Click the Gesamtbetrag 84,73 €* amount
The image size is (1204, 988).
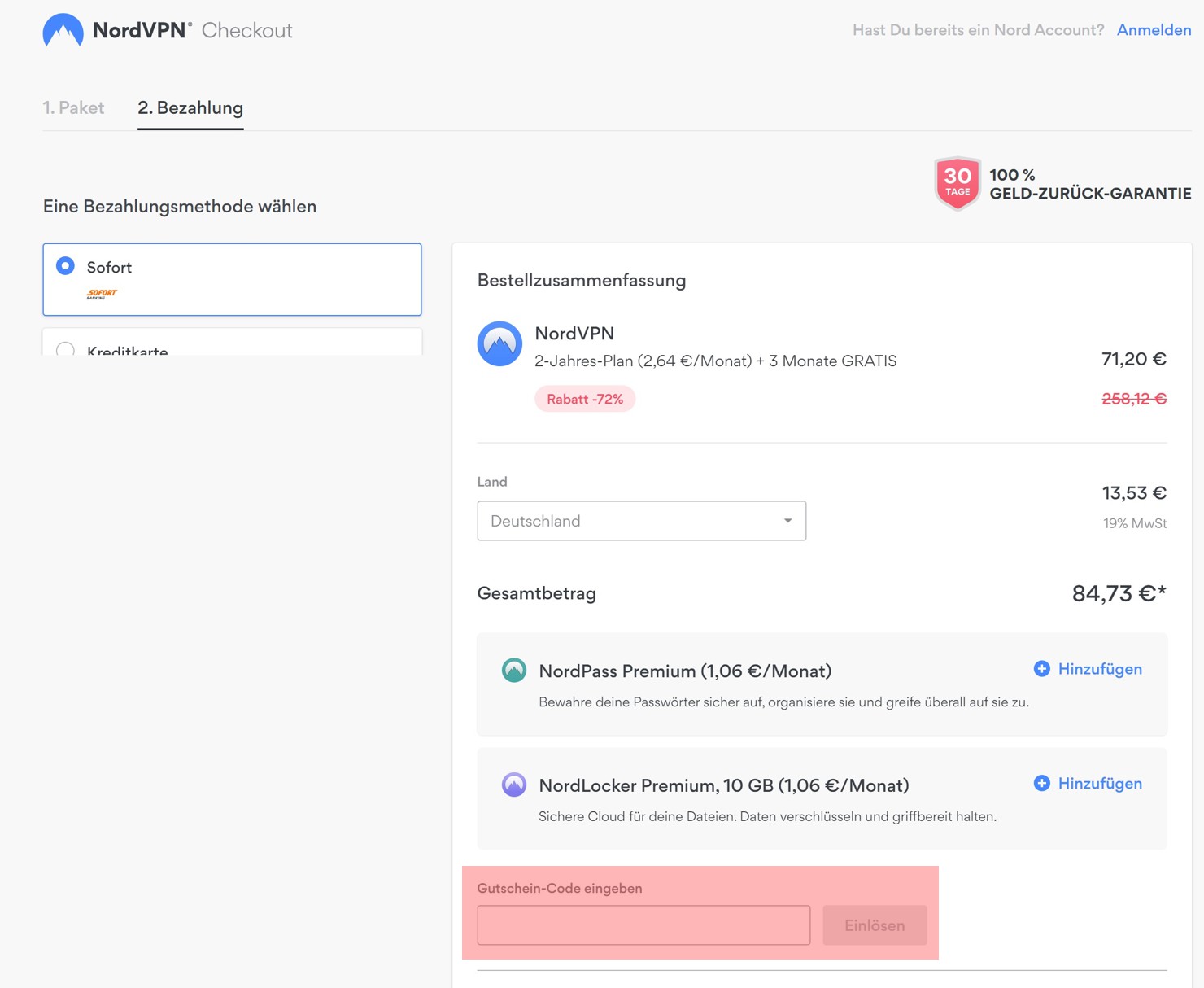pos(1119,593)
